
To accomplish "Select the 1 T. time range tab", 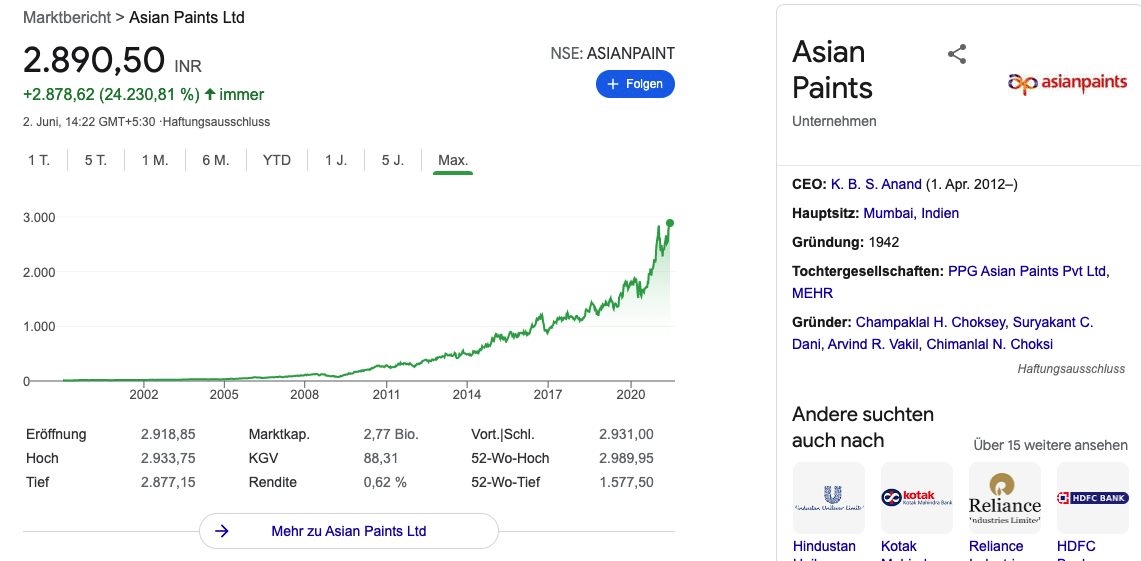I will point(39,160).
